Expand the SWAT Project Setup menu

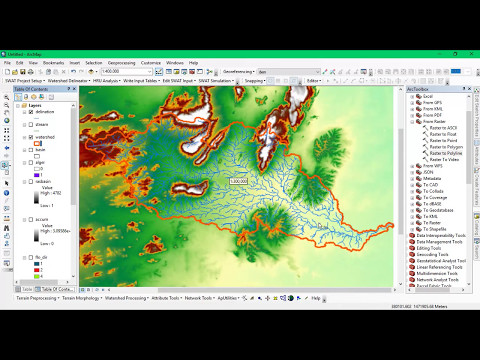(25, 81)
